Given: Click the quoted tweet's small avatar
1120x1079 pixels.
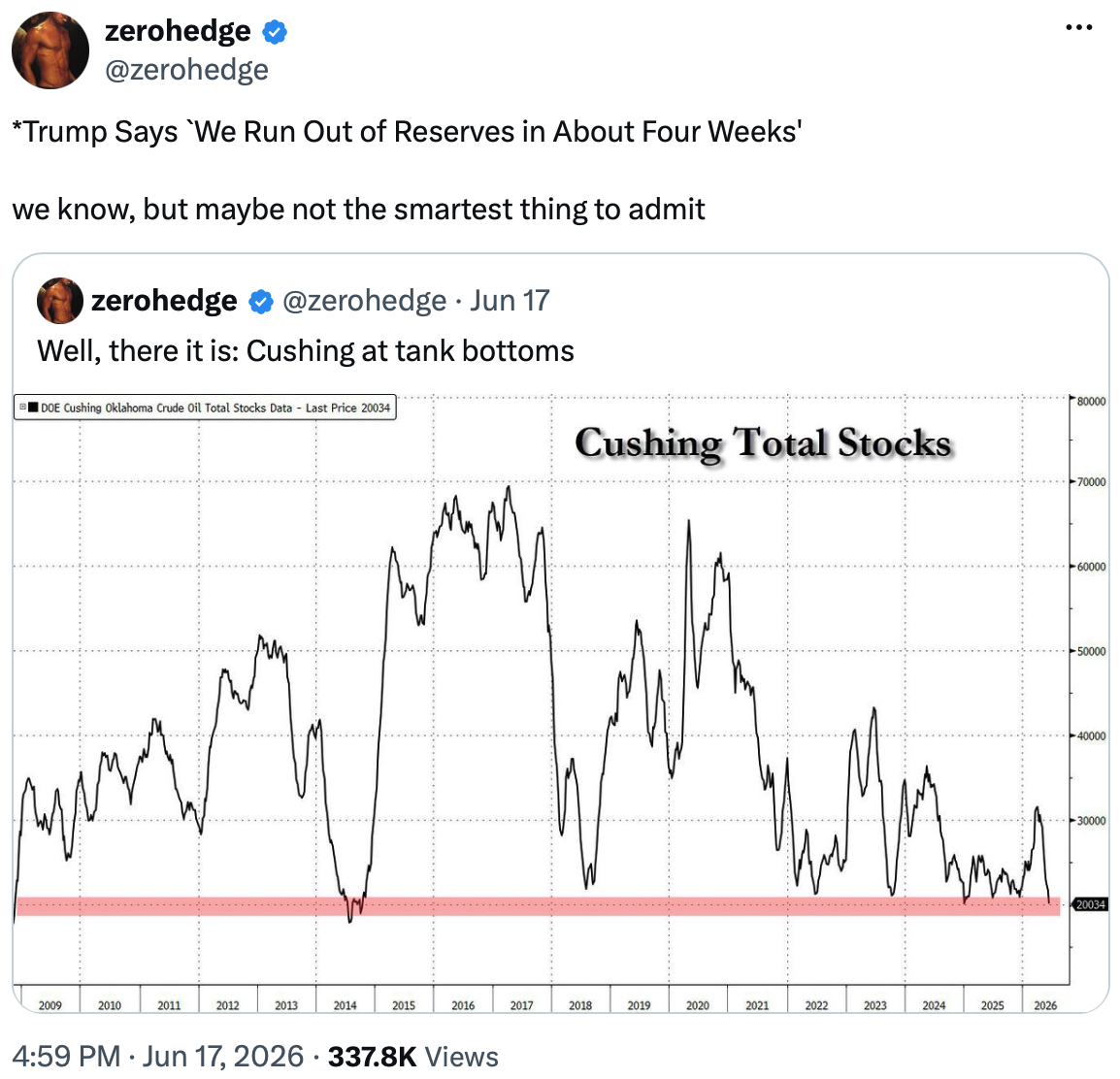Looking at the screenshot, I should (x=60, y=301).
